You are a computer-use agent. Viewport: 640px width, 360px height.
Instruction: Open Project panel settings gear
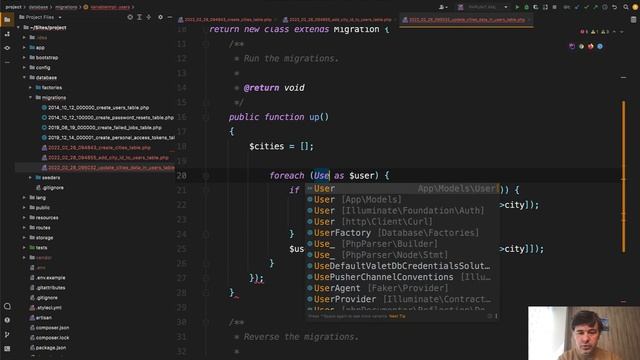coord(160,17)
